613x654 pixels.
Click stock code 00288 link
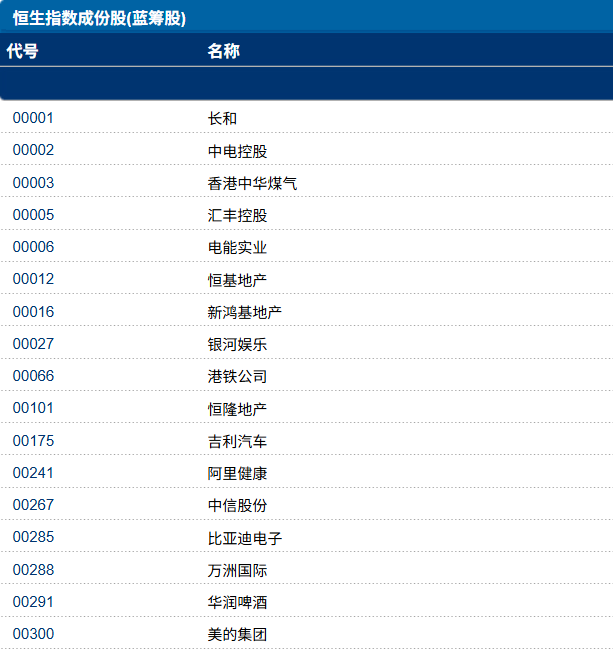(x=33, y=570)
